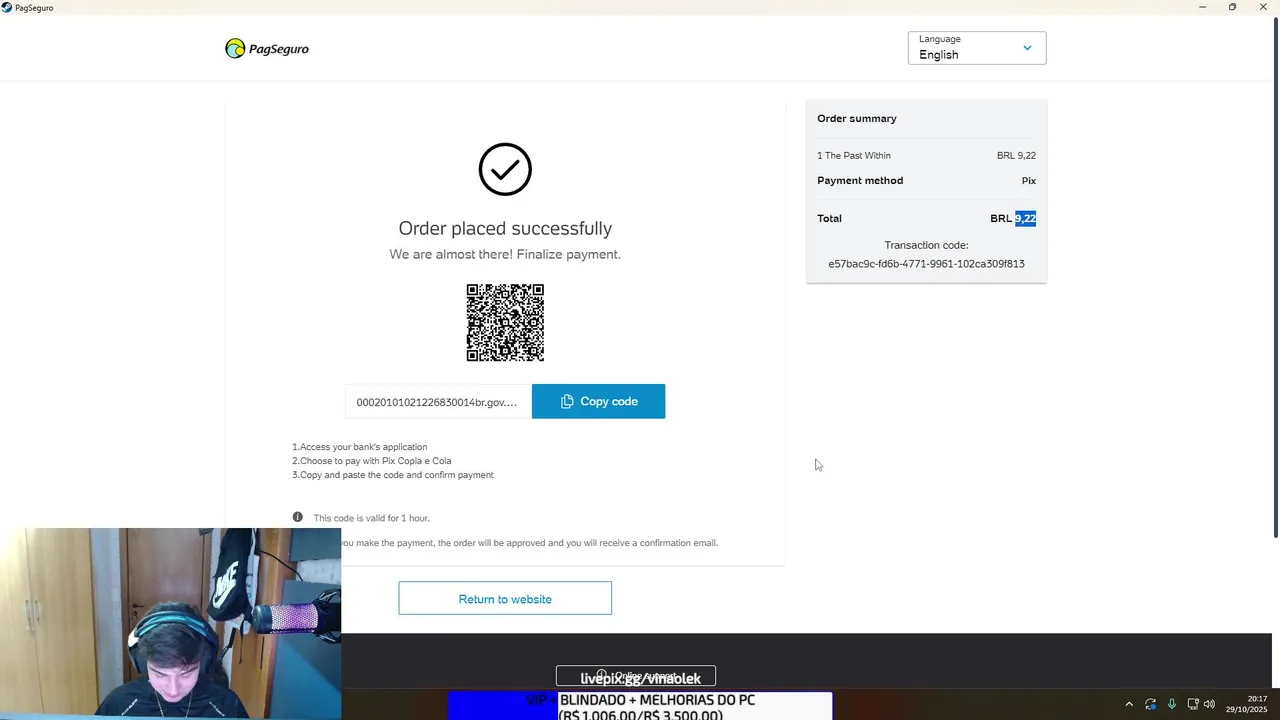Open the Language dropdown
The image size is (1280, 720).
pos(977,48)
